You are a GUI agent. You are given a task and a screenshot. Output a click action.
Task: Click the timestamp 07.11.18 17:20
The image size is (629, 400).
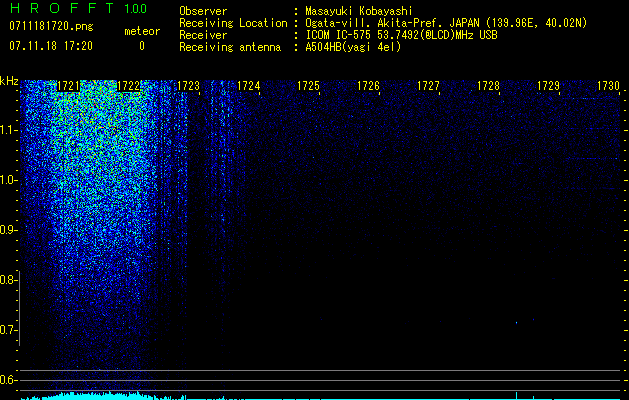click(x=51, y=46)
